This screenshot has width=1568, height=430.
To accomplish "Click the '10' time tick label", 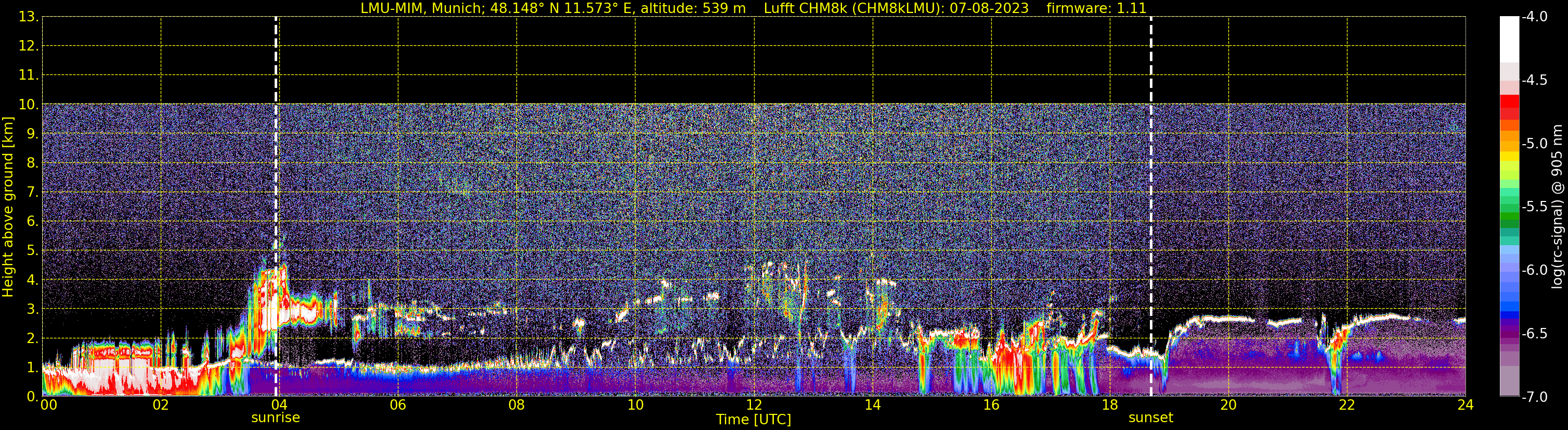I will tap(636, 405).
